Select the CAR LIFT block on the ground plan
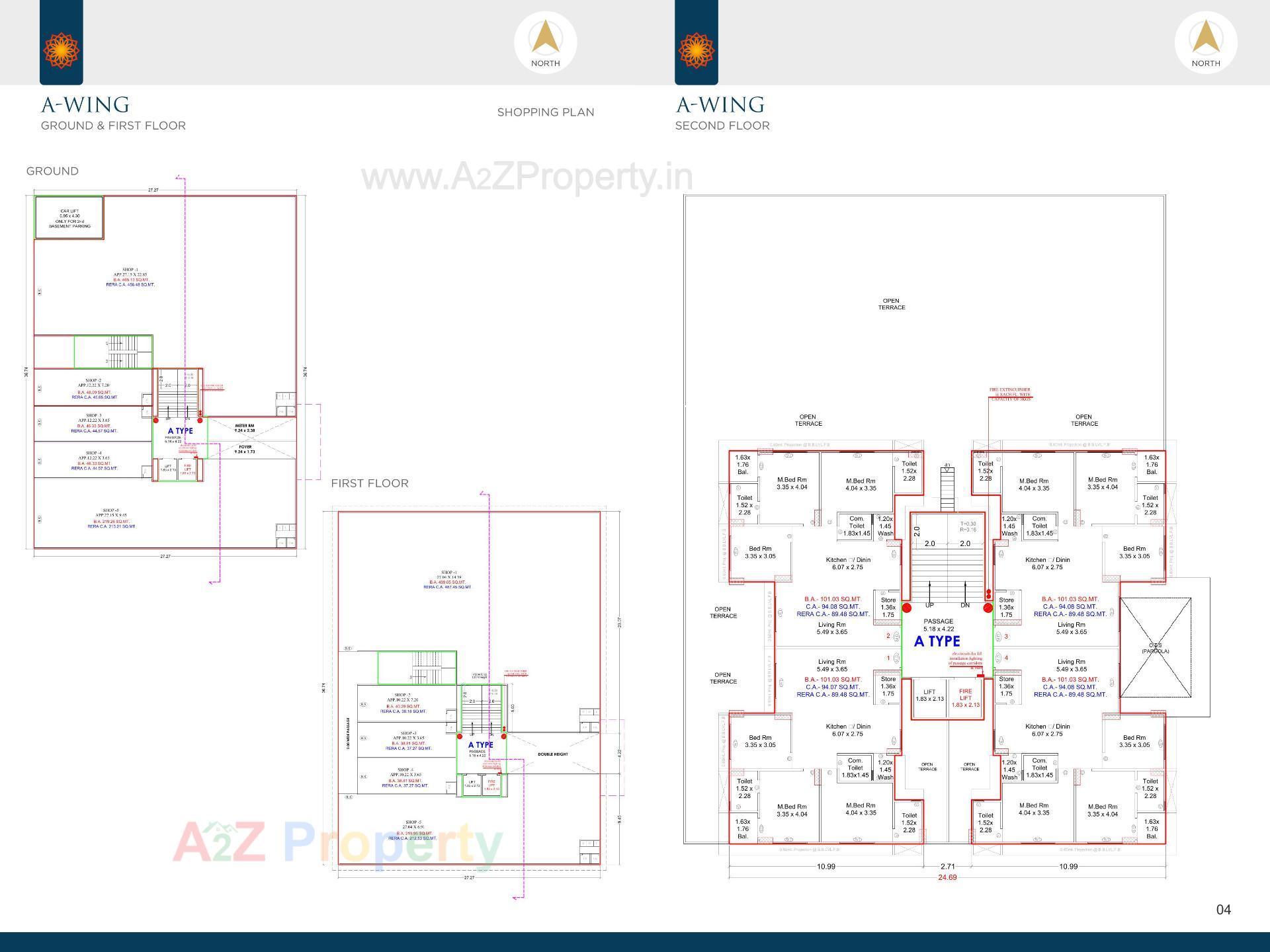Image resolution: width=1270 pixels, height=952 pixels. [69, 217]
